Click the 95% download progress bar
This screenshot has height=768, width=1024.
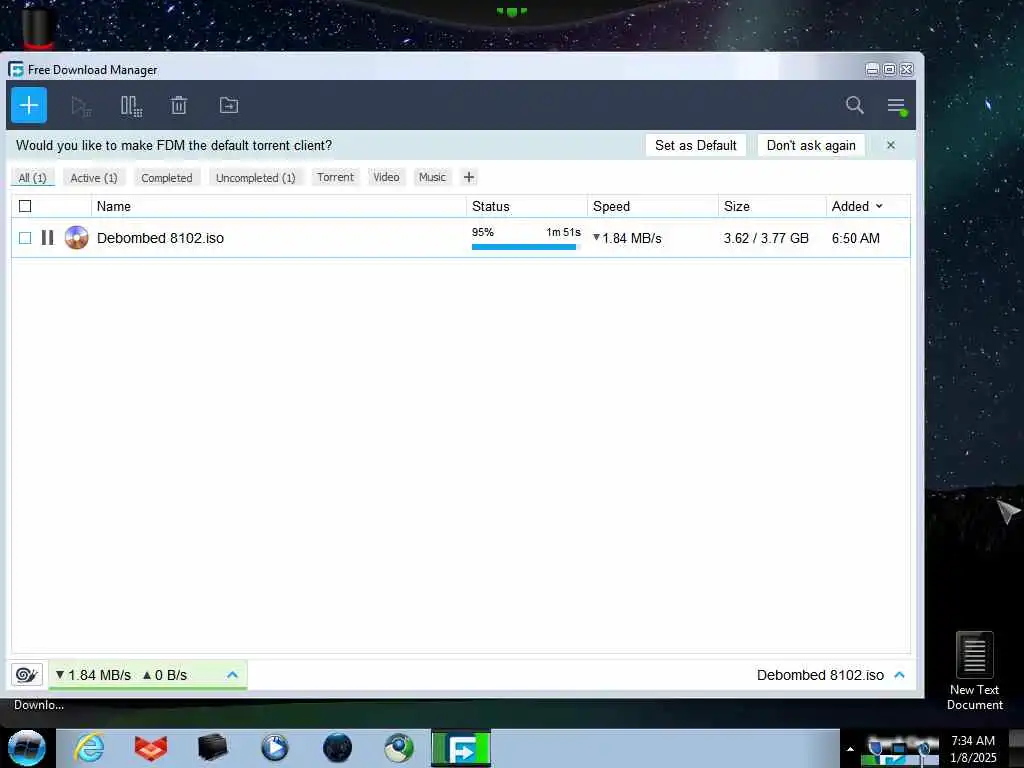pos(526,247)
